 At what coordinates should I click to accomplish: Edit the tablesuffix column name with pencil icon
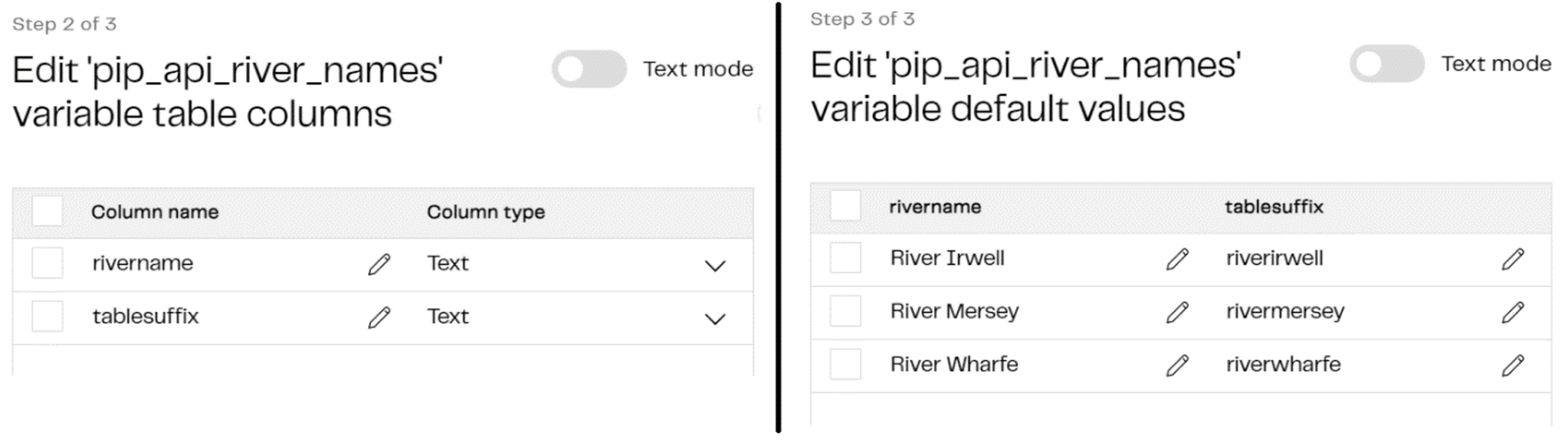point(378,316)
